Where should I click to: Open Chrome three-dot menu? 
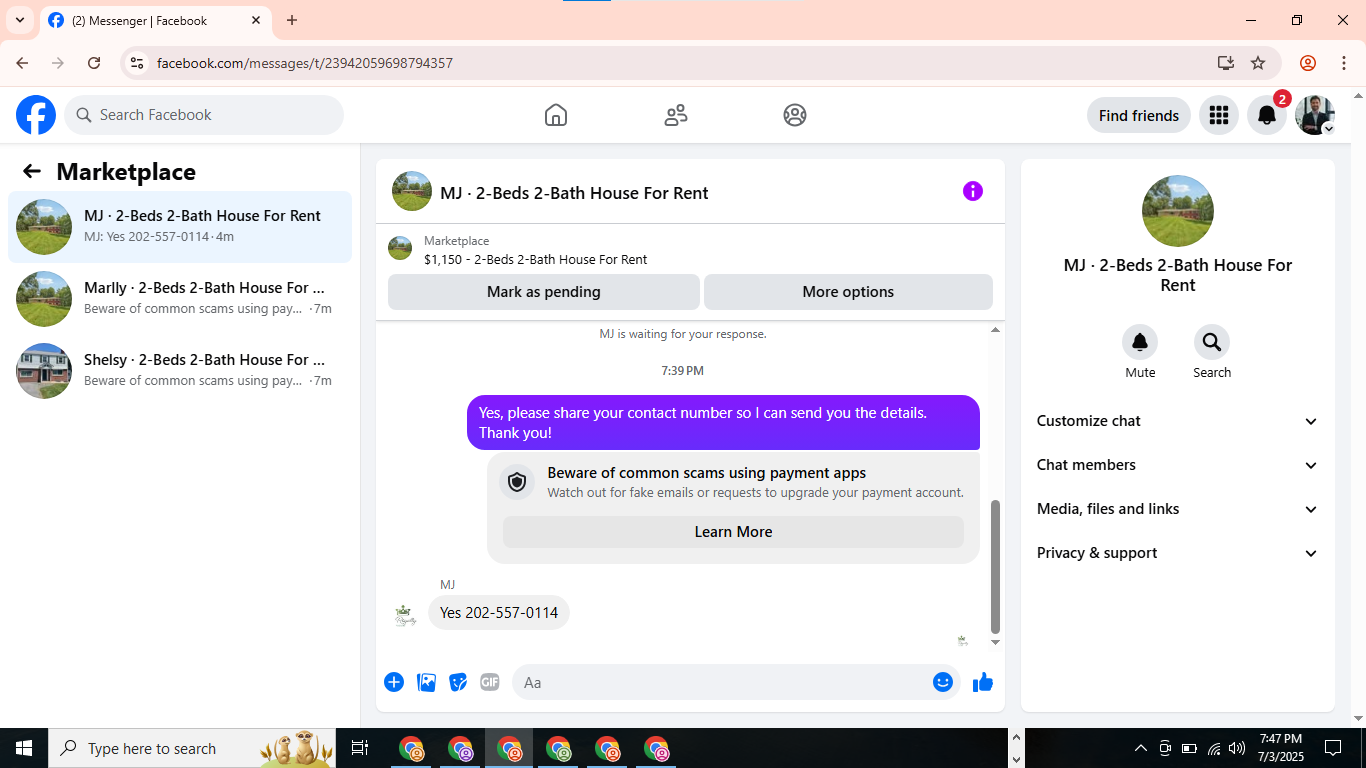(1344, 63)
